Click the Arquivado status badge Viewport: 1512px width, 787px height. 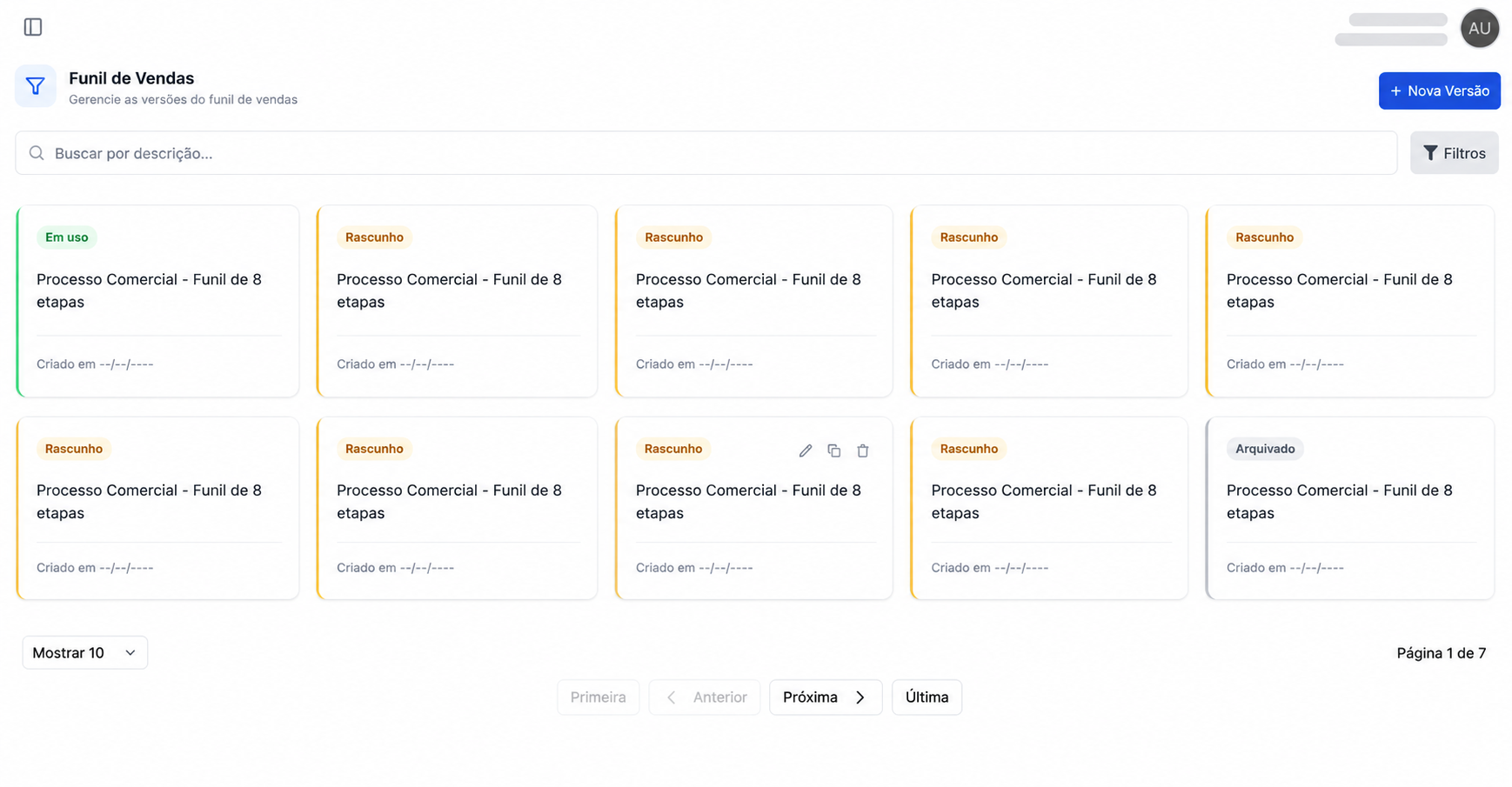(x=1265, y=449)
